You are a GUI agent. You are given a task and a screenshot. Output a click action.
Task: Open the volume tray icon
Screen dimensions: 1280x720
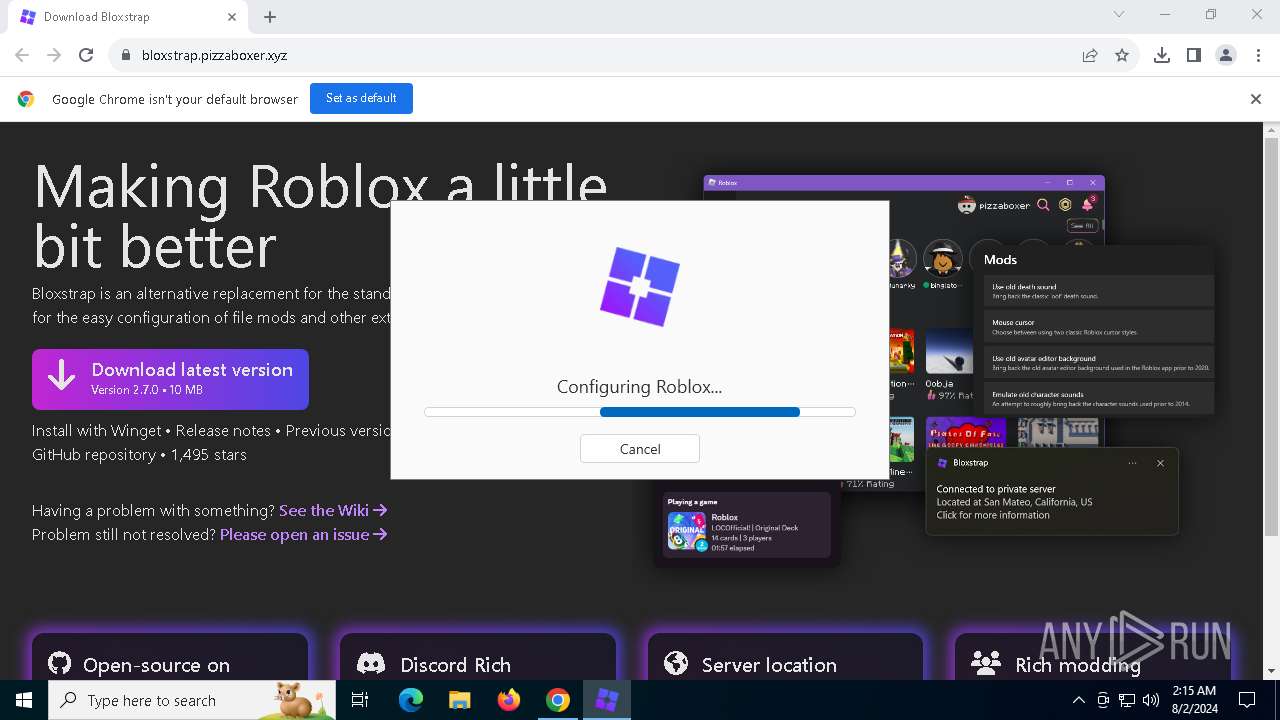(x=1151, y=700)
